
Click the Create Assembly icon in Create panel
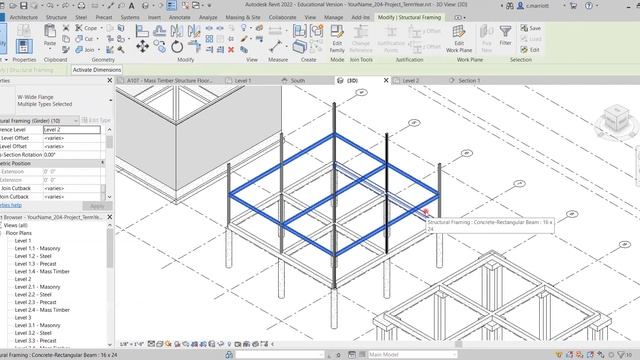tap(300, 31)
